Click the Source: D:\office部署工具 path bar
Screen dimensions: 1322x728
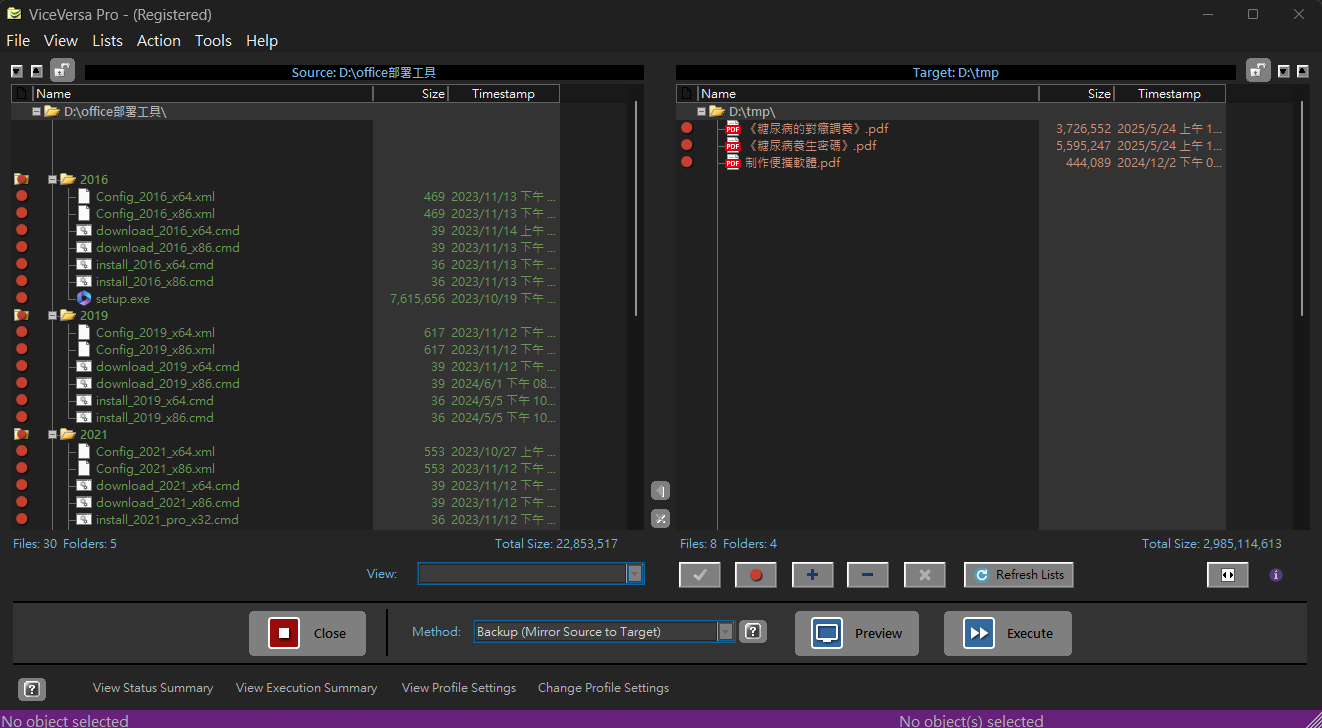tap(364, 72)
